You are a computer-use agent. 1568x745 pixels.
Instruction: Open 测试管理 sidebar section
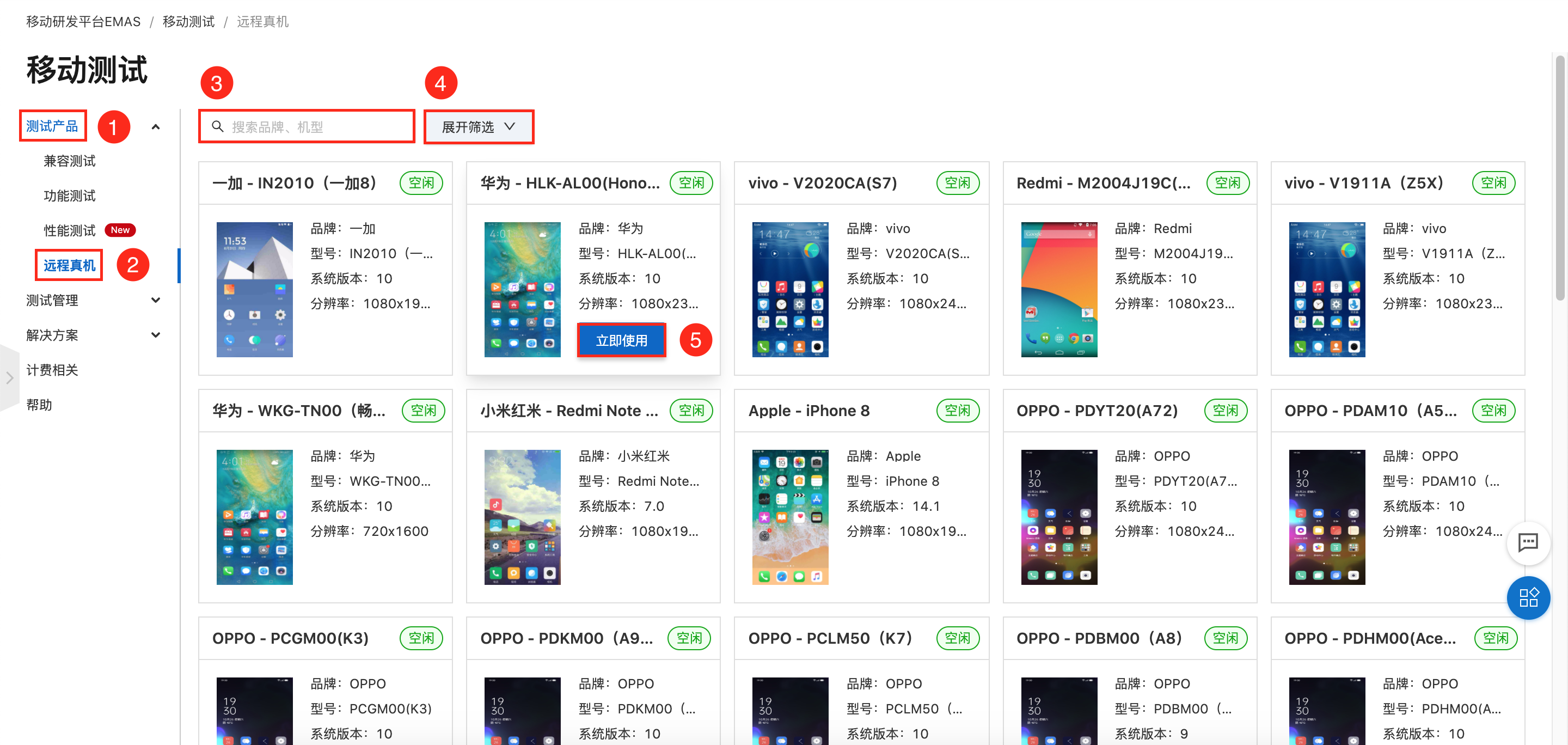click(52, 300)
